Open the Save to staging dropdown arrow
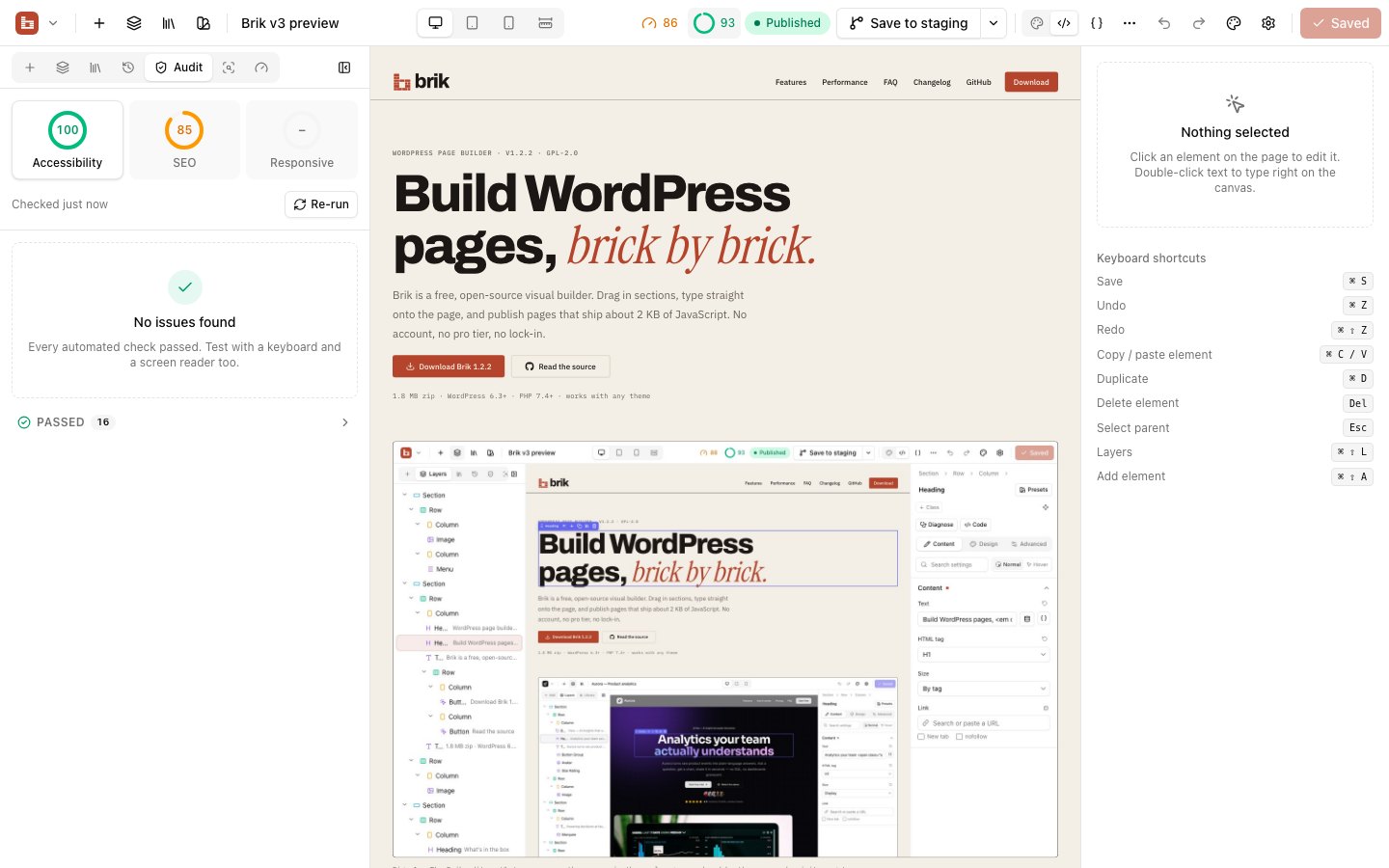 [x=994, y=23]
